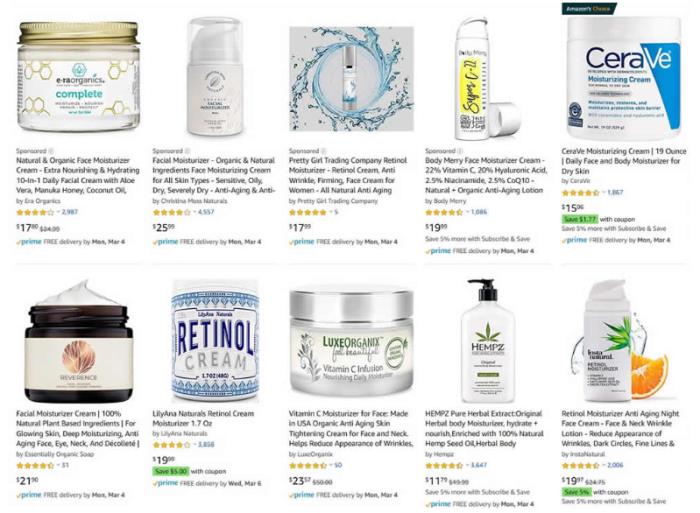Click the sponsored info icon on Era Organics
This screenshot has height=513, width=700.
point(51,151)
